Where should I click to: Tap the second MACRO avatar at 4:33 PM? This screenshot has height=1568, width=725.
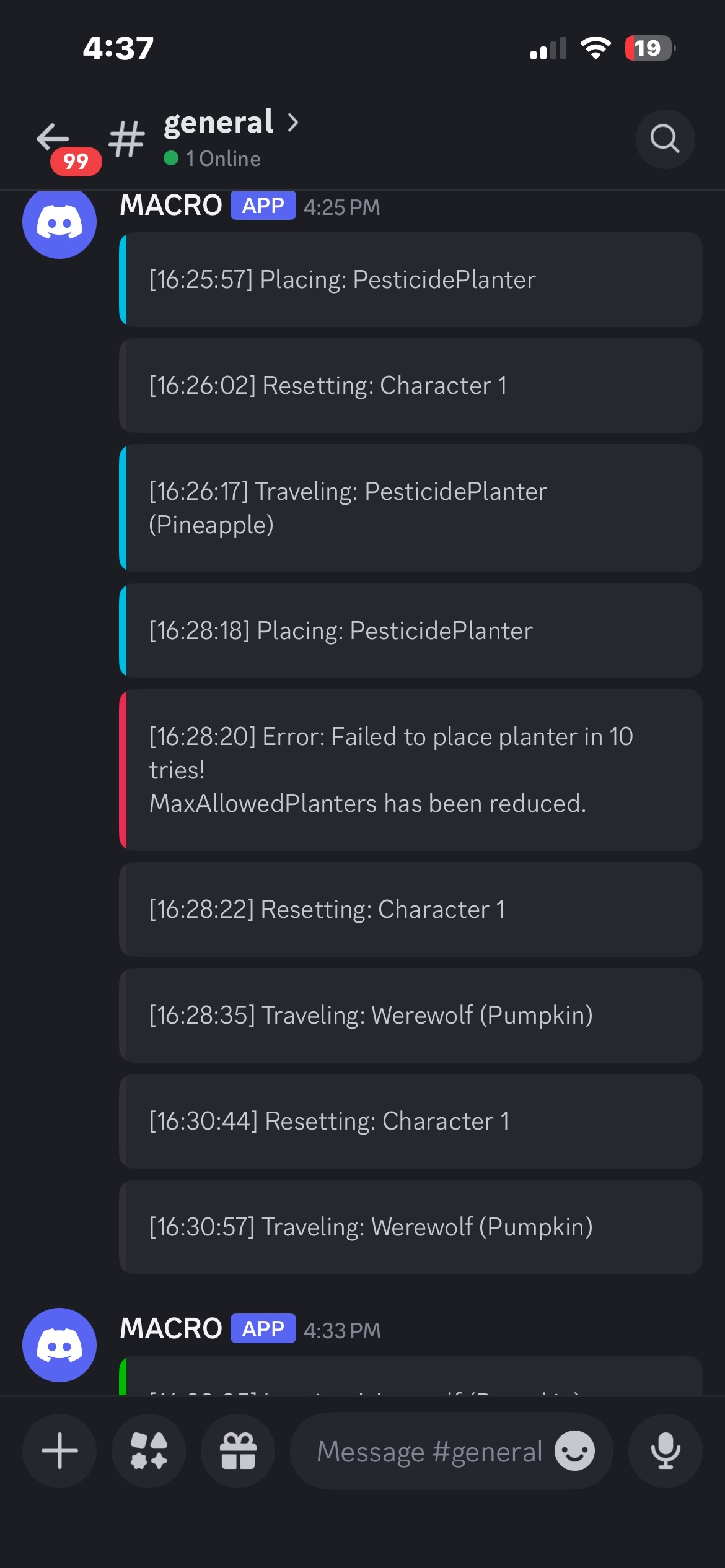click(x=59, y=1344)
